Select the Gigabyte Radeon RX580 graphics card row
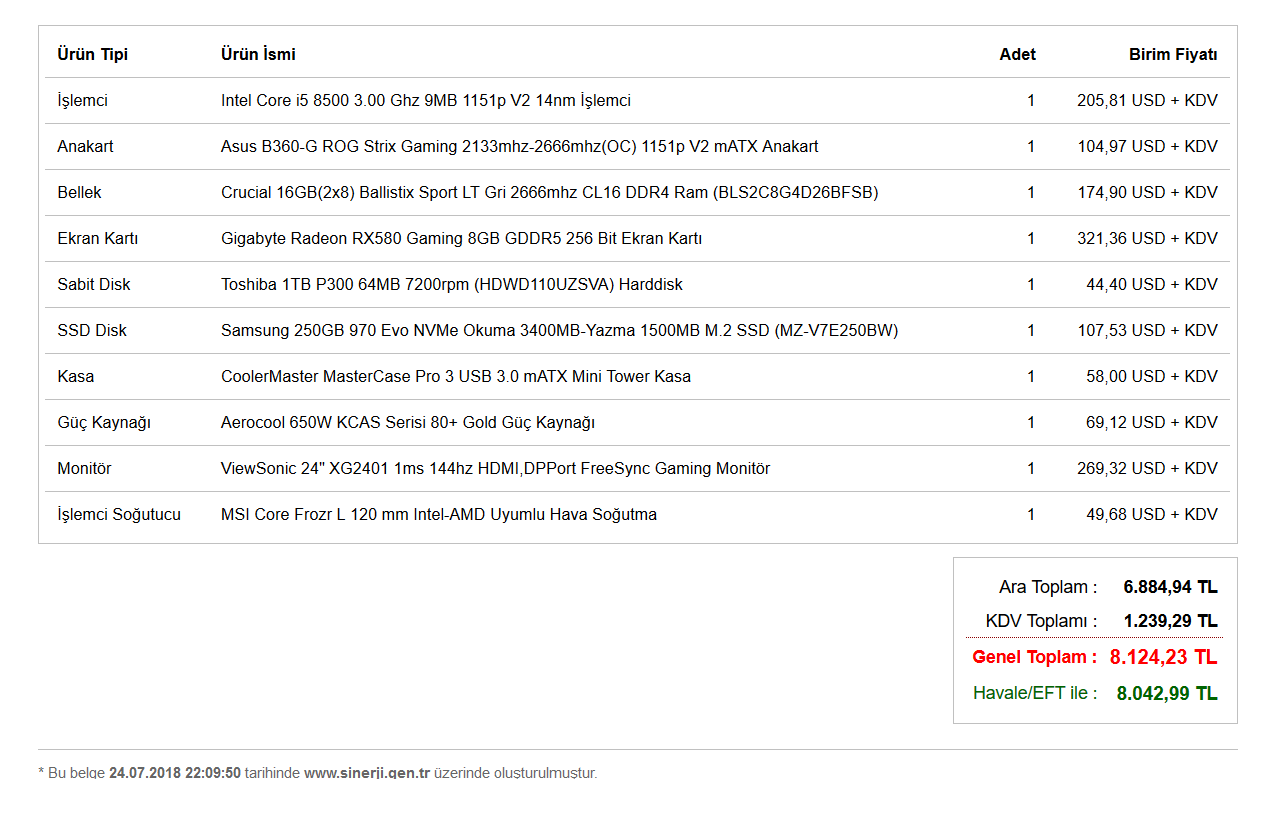This screenshot has width=1269, height=815. (x=461, y=238)
